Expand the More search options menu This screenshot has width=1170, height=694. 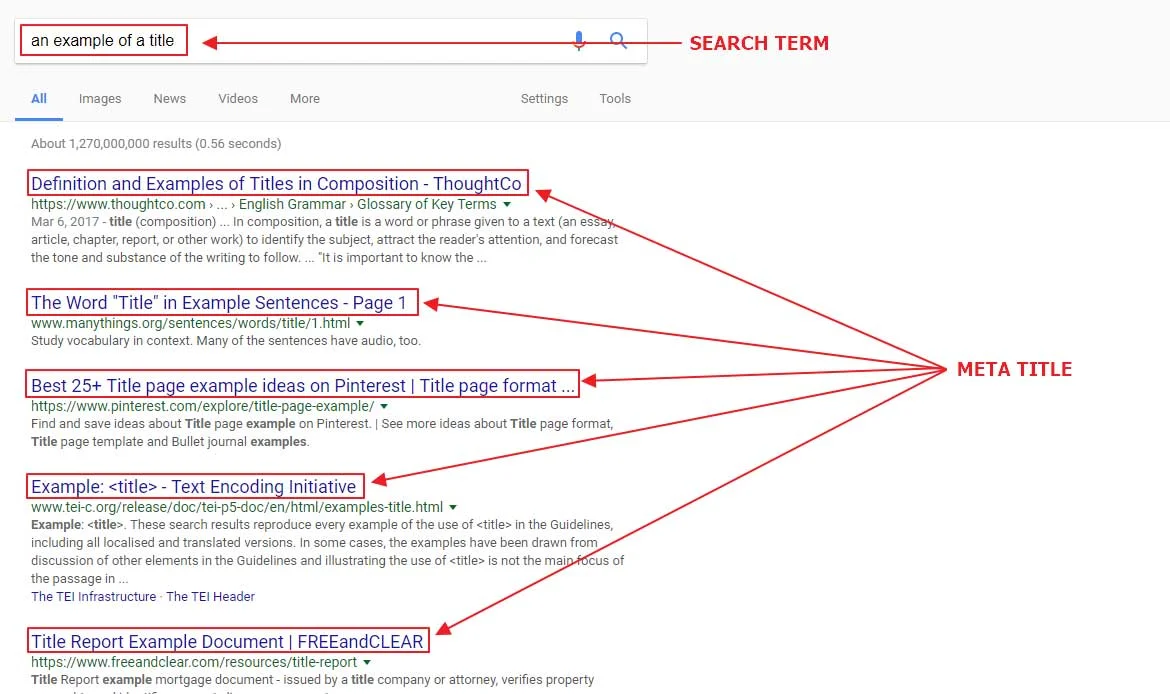[x=305, y=99]
